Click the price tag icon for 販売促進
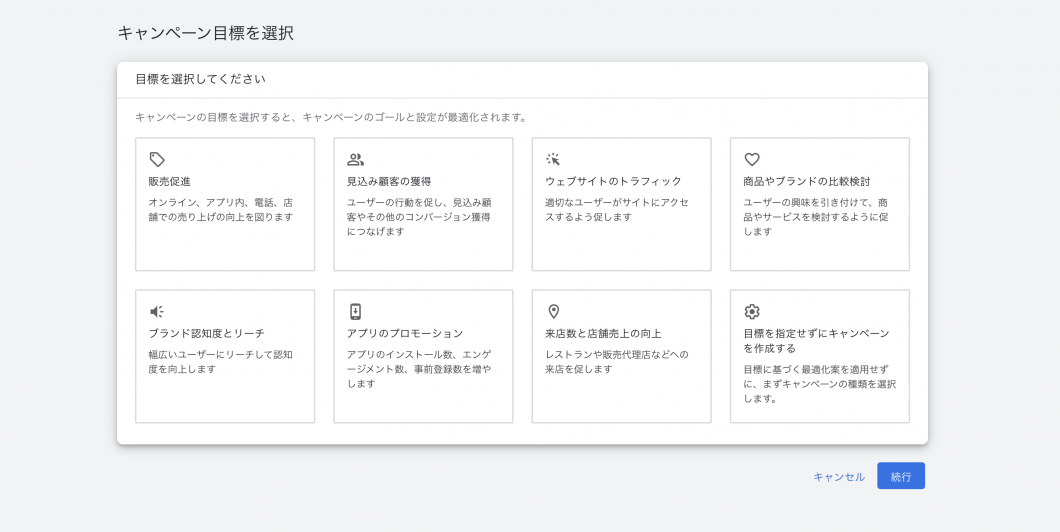This screenshot has height=532, width=1060. (x=157, y=159)
